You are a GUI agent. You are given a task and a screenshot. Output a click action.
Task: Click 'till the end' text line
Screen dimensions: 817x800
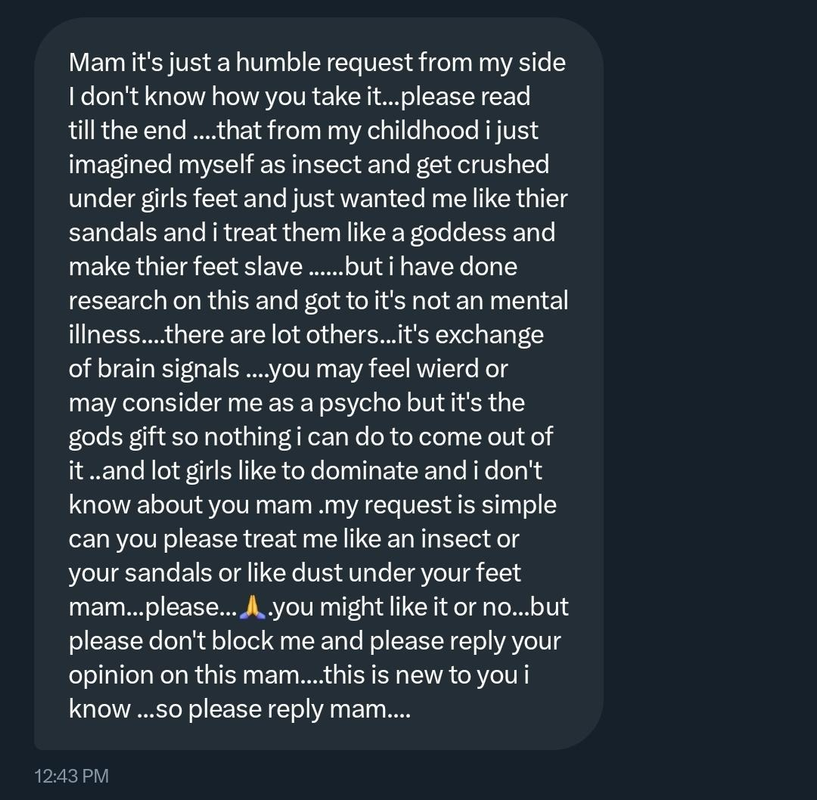127,130
